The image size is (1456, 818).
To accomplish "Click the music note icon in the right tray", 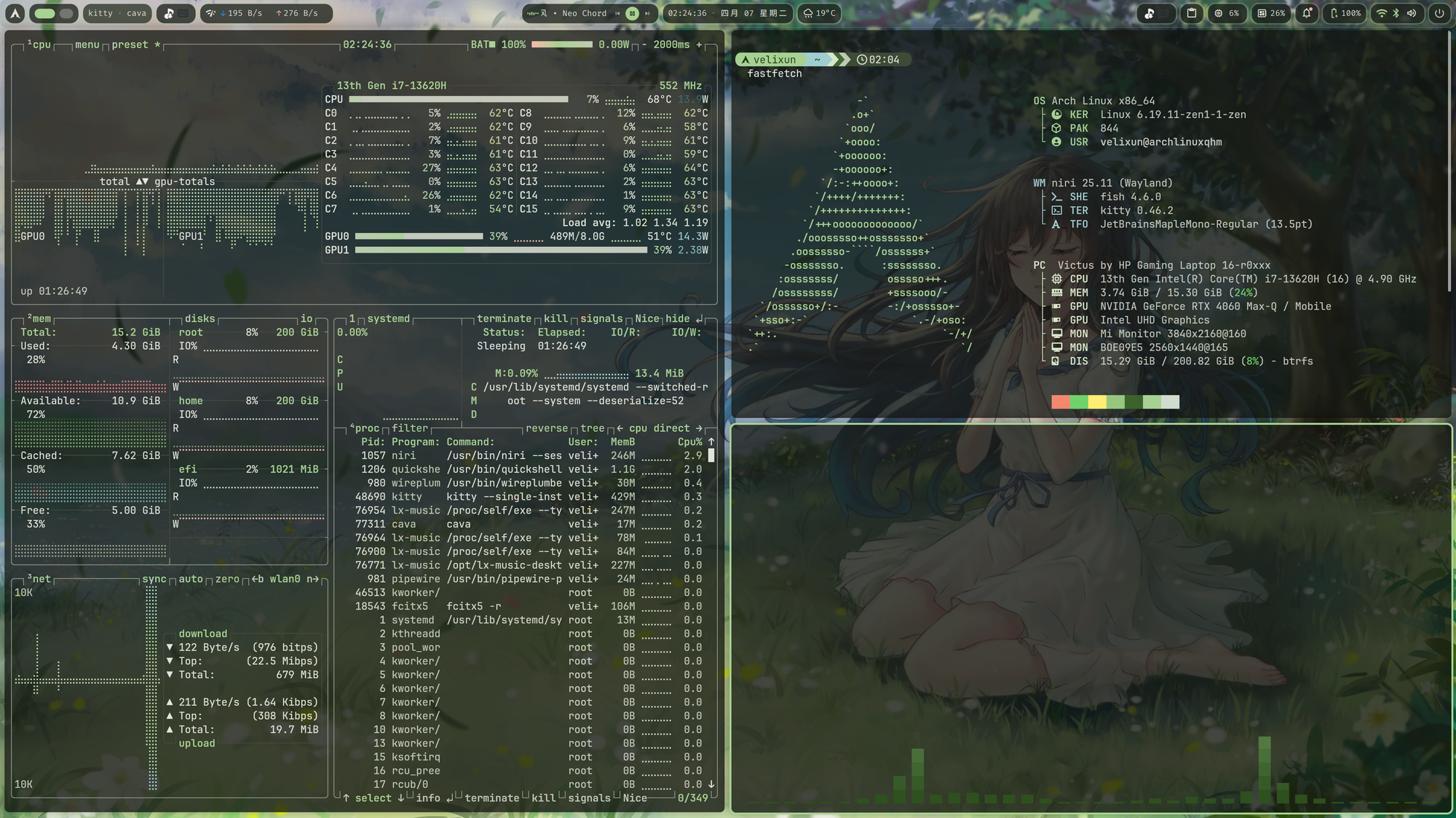I will click(x=1150, y=13).
